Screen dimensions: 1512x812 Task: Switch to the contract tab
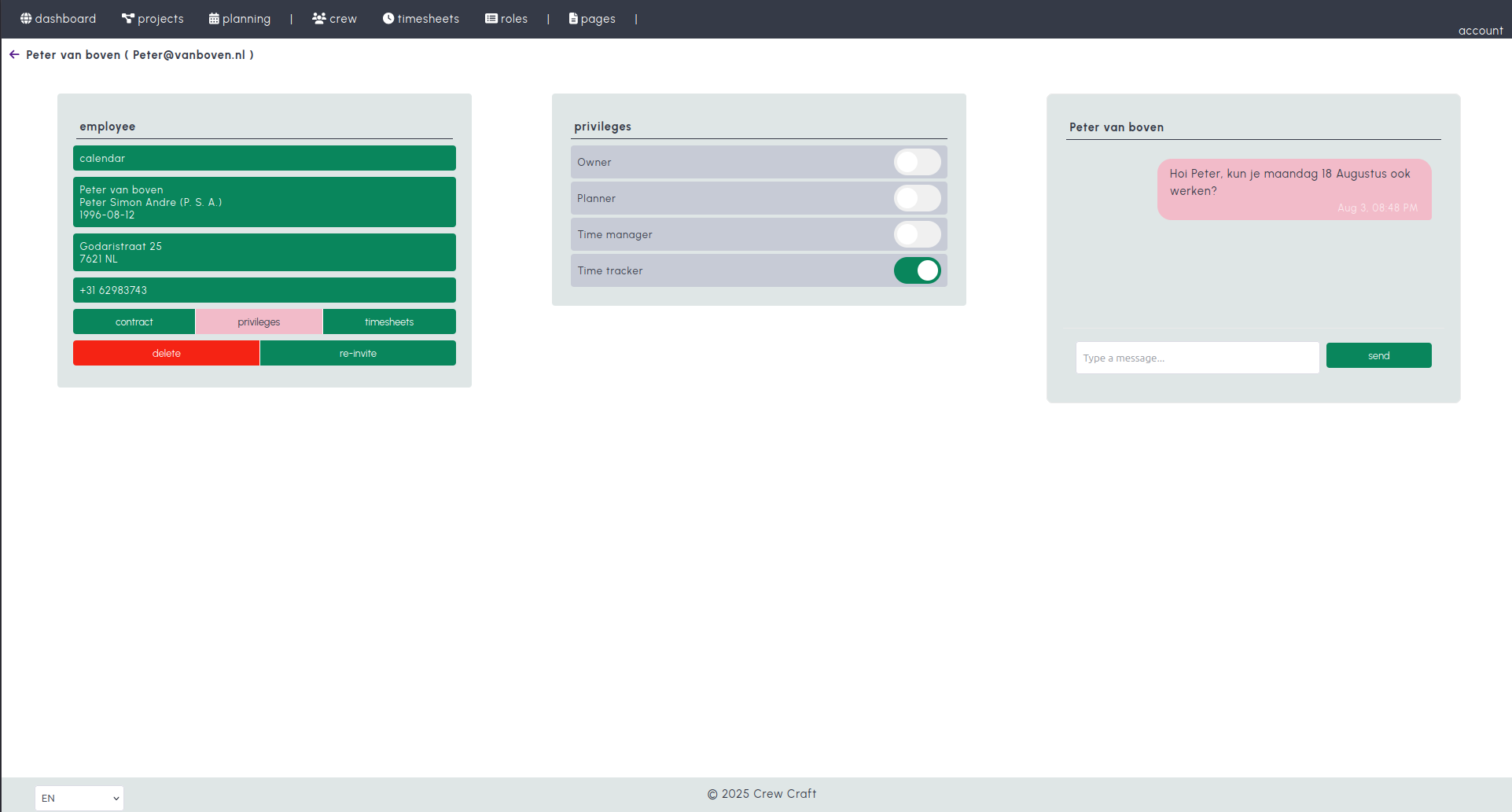pyautogui.click(x=134, y=321)
